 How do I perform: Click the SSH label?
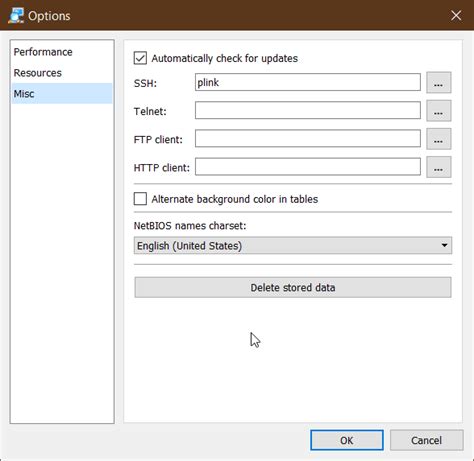145,83
